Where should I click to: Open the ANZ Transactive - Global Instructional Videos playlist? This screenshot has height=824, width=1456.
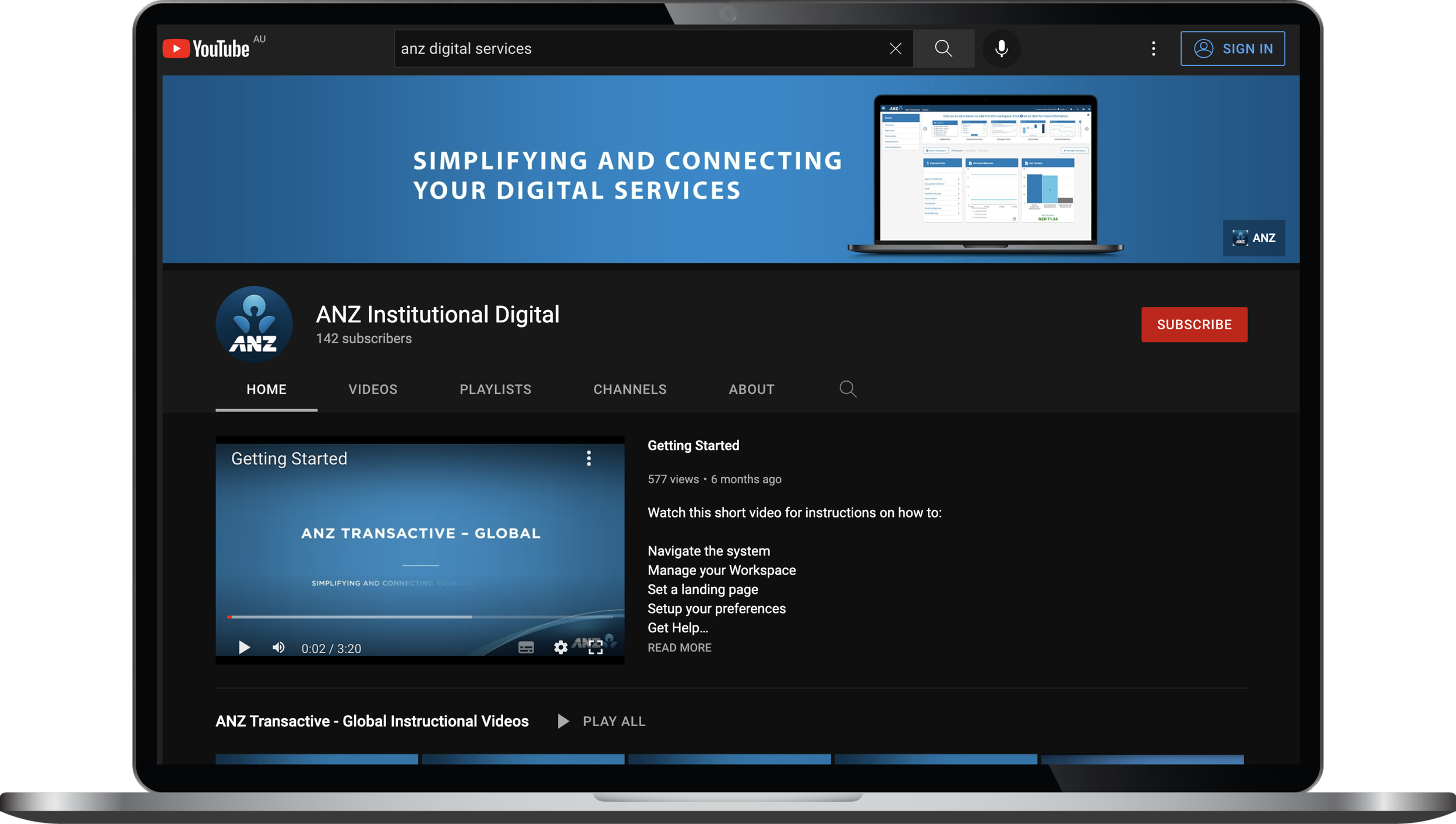pyautogui.click(x=372, y=721)
